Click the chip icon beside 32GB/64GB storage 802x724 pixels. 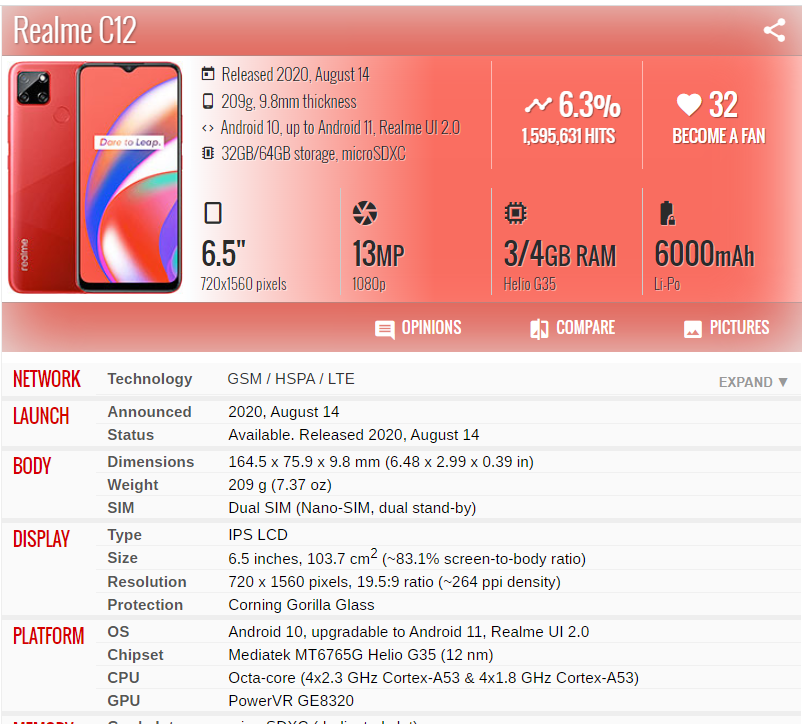point(208,153)
